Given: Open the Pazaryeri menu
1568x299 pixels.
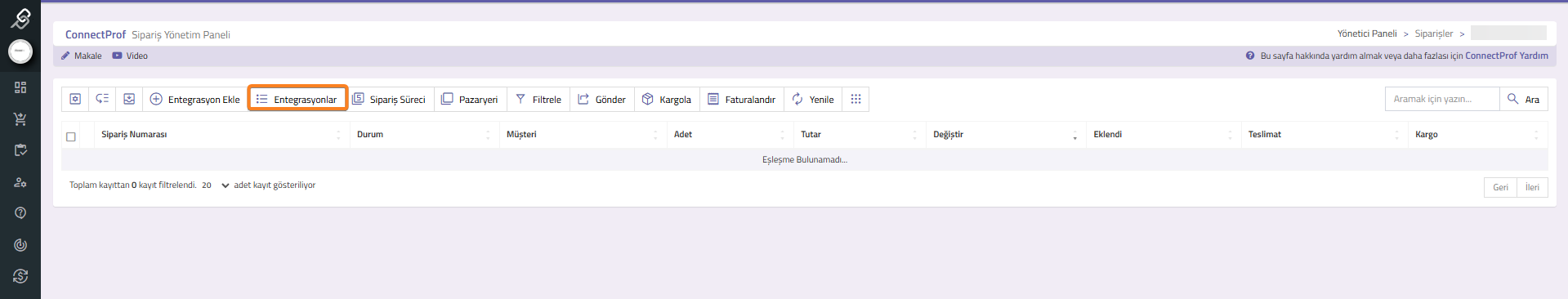Looking at the screenshot, I should point(470,99).
